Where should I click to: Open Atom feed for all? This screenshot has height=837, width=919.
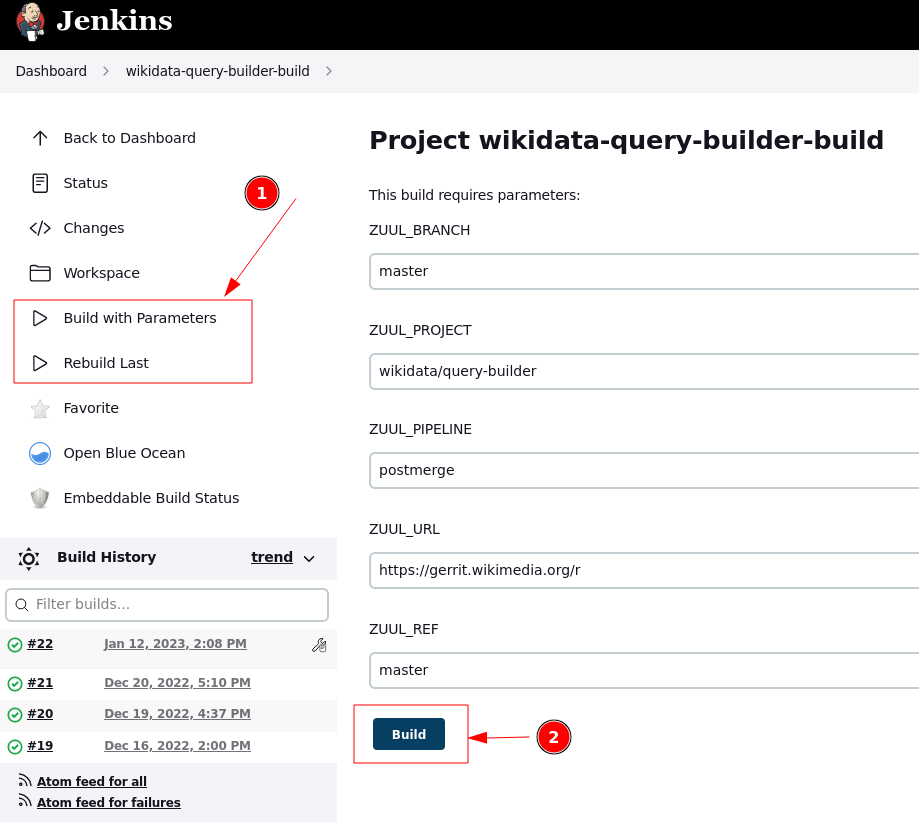[91, 782]
